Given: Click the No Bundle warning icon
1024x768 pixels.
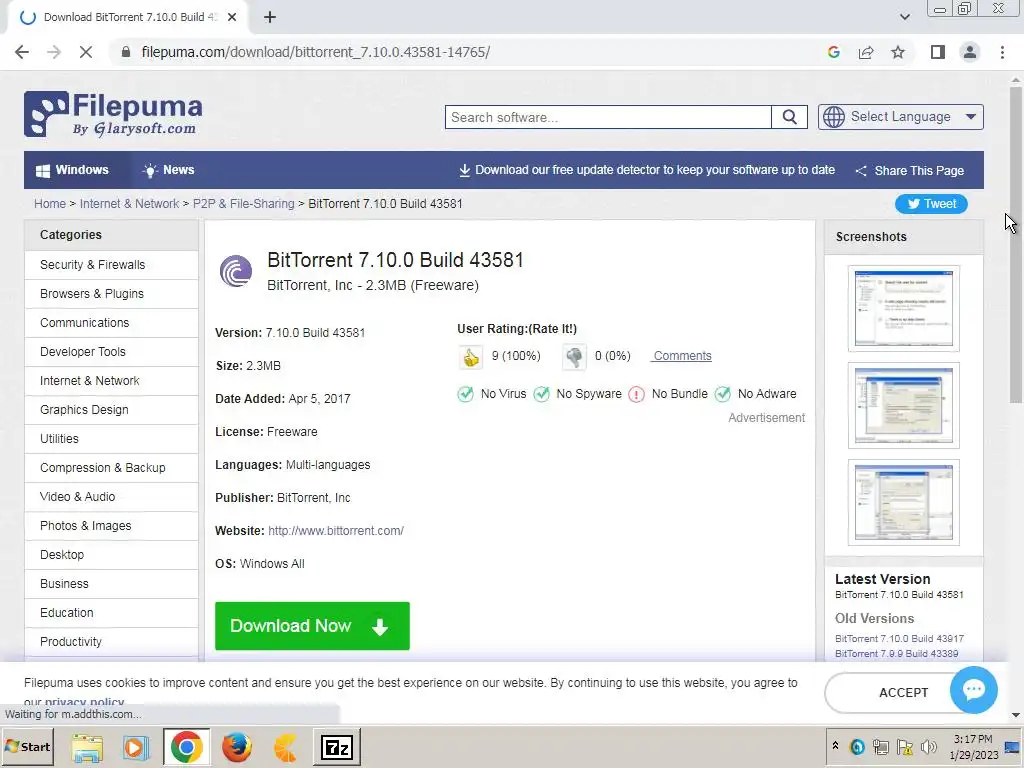Looking at the screenshot, I should pyautogui.click(x=636, y=394).
